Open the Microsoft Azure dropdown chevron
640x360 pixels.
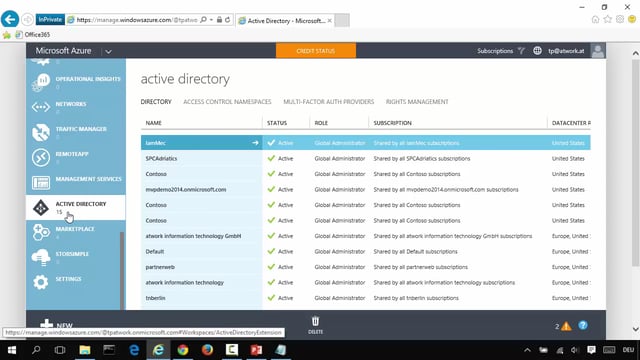tap(108, 51)
